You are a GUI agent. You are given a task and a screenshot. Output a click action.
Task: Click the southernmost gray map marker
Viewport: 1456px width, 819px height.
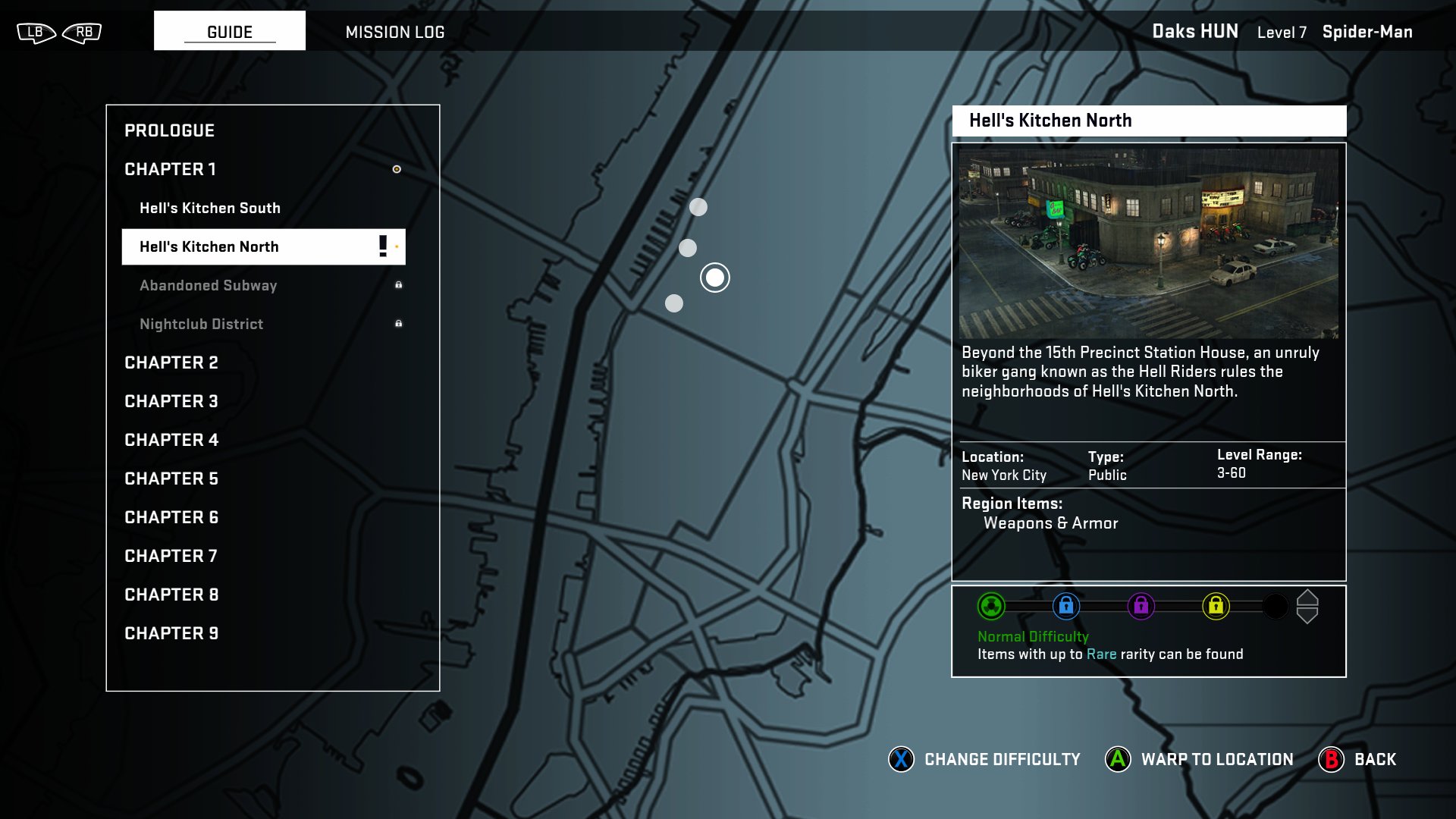(x=674, y=303)
